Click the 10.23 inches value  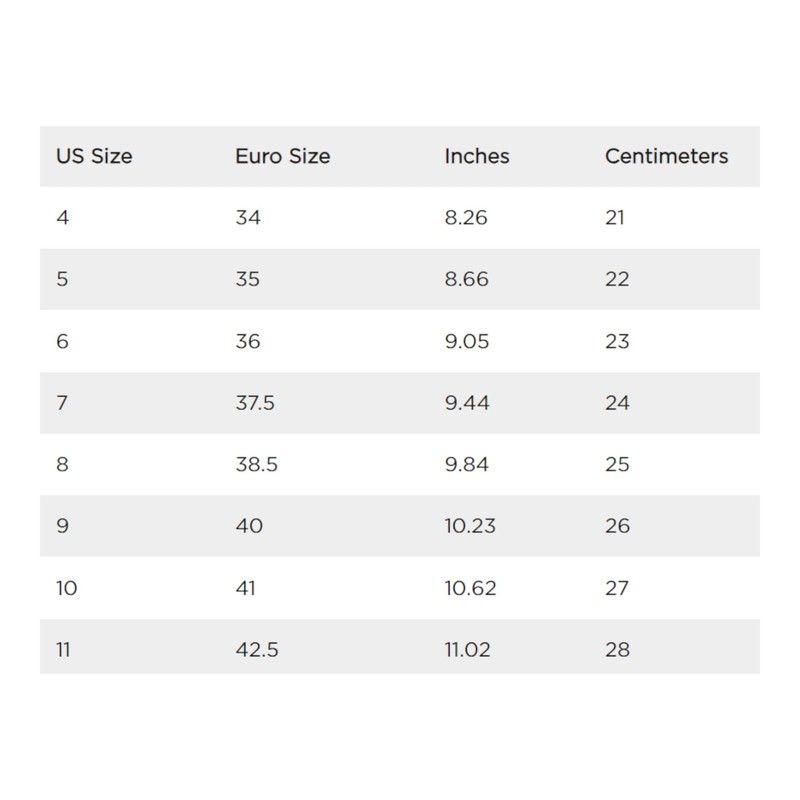[470, 526]
